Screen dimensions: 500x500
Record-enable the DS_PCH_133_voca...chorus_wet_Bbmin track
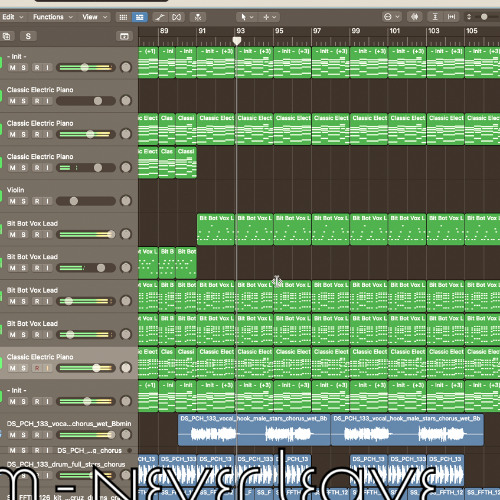(x=37, y=435)
